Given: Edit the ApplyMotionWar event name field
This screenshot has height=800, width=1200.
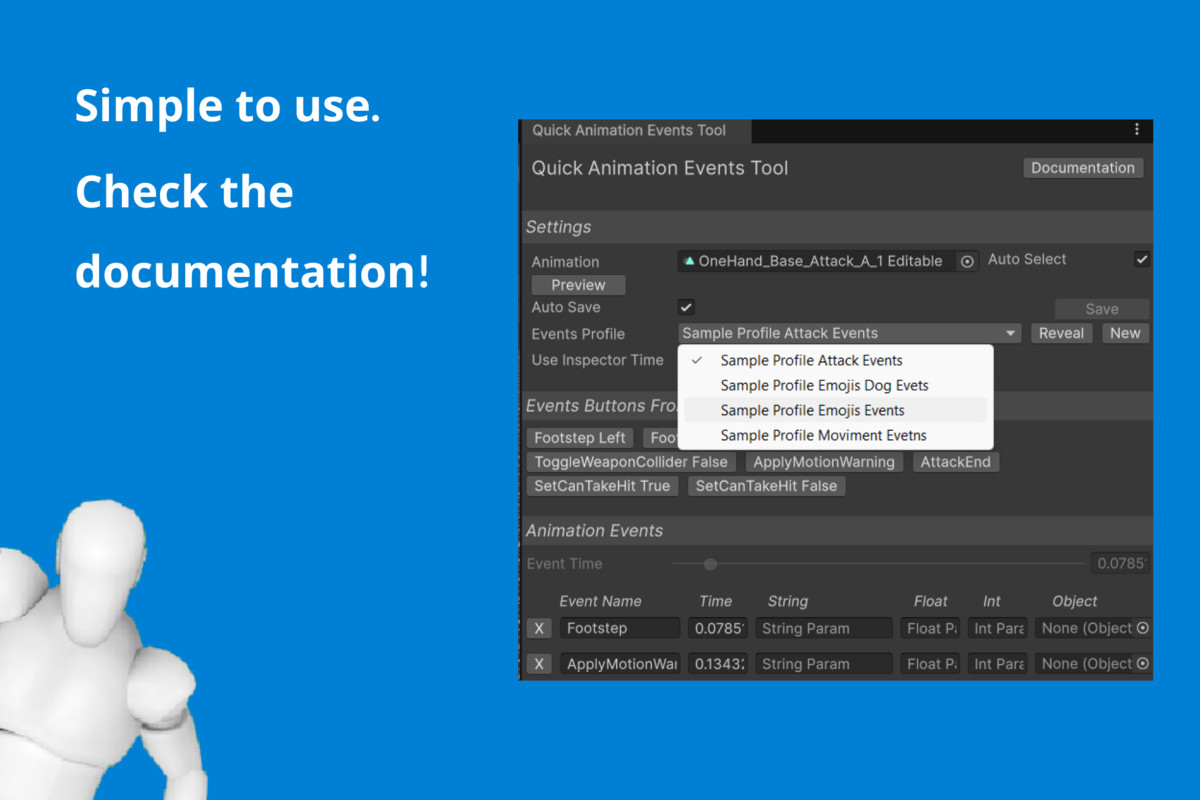Looking at the screenshot, I should coord(619,664).
